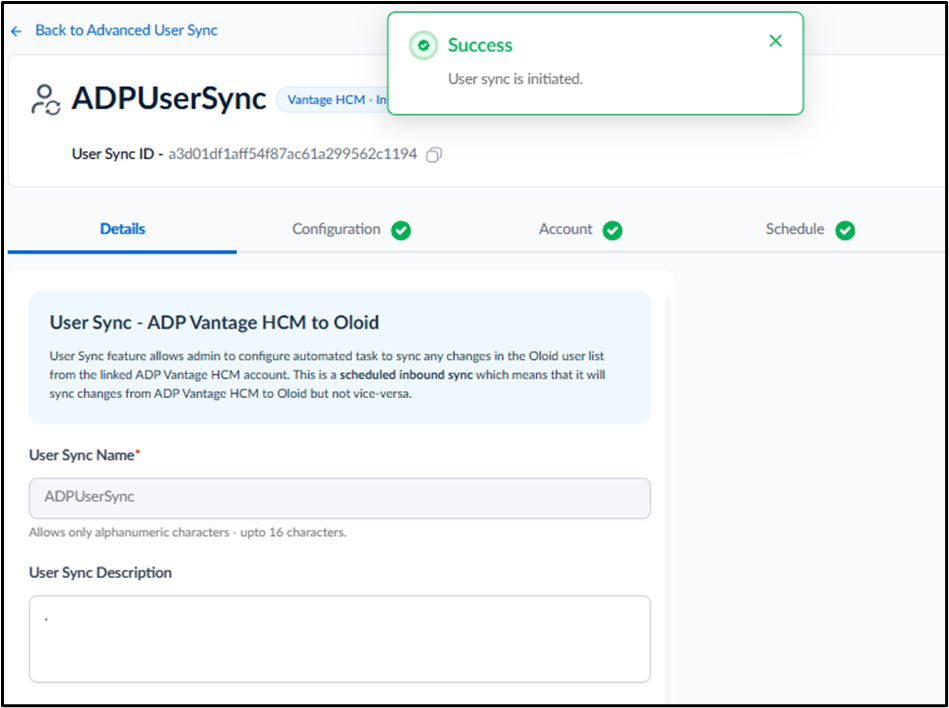
Task: Click the ADPUserSync page title
Action: [169, 99]
